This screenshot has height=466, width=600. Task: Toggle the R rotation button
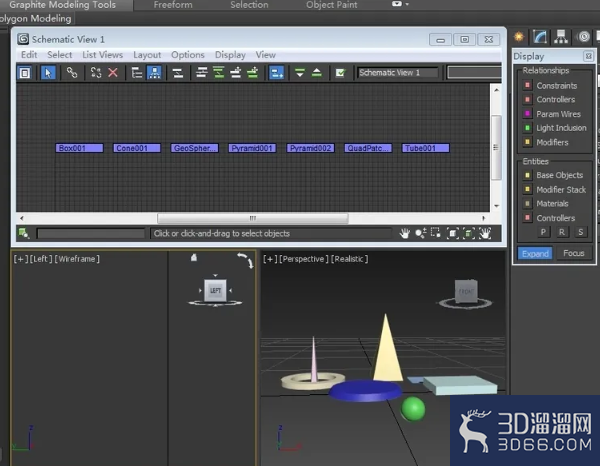point(562,232)
